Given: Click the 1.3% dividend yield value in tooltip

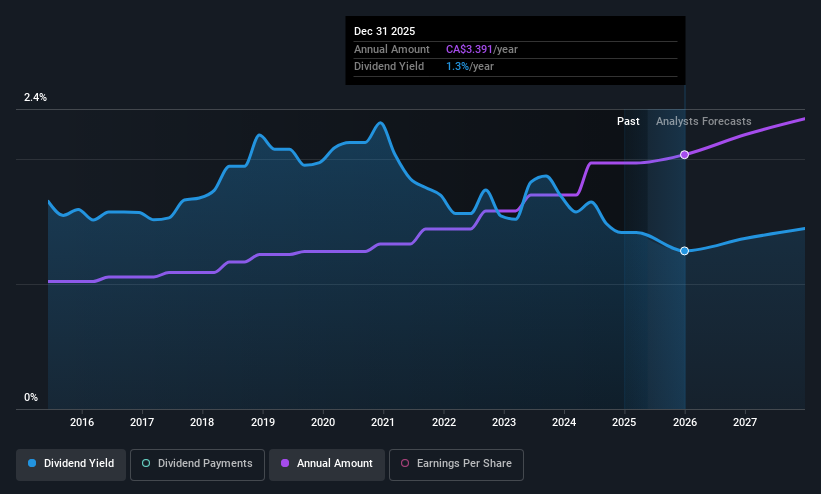Looking at the screenshot, I should click(458, 67).
